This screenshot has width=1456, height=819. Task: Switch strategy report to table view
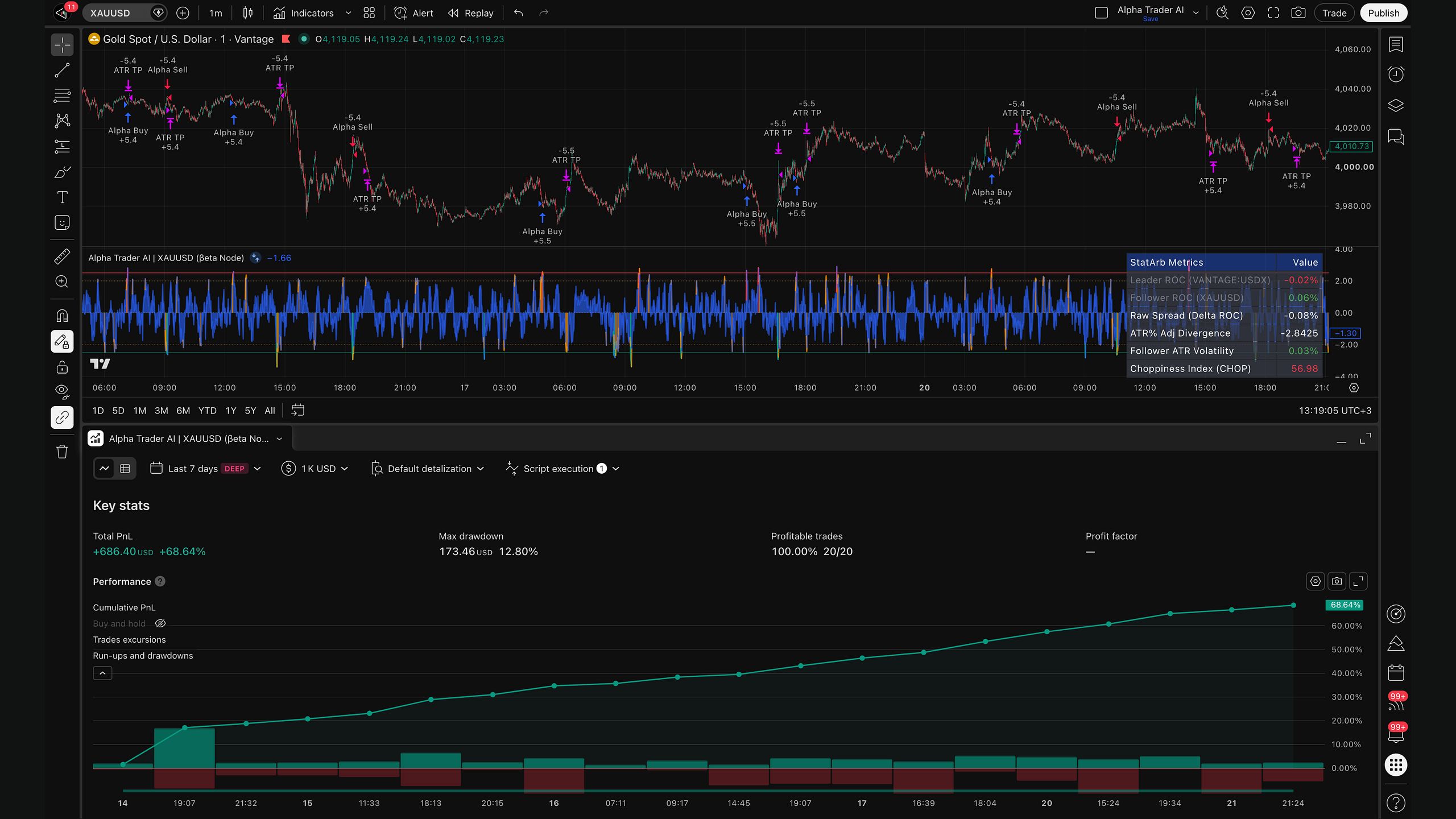(x=125, y=469)
